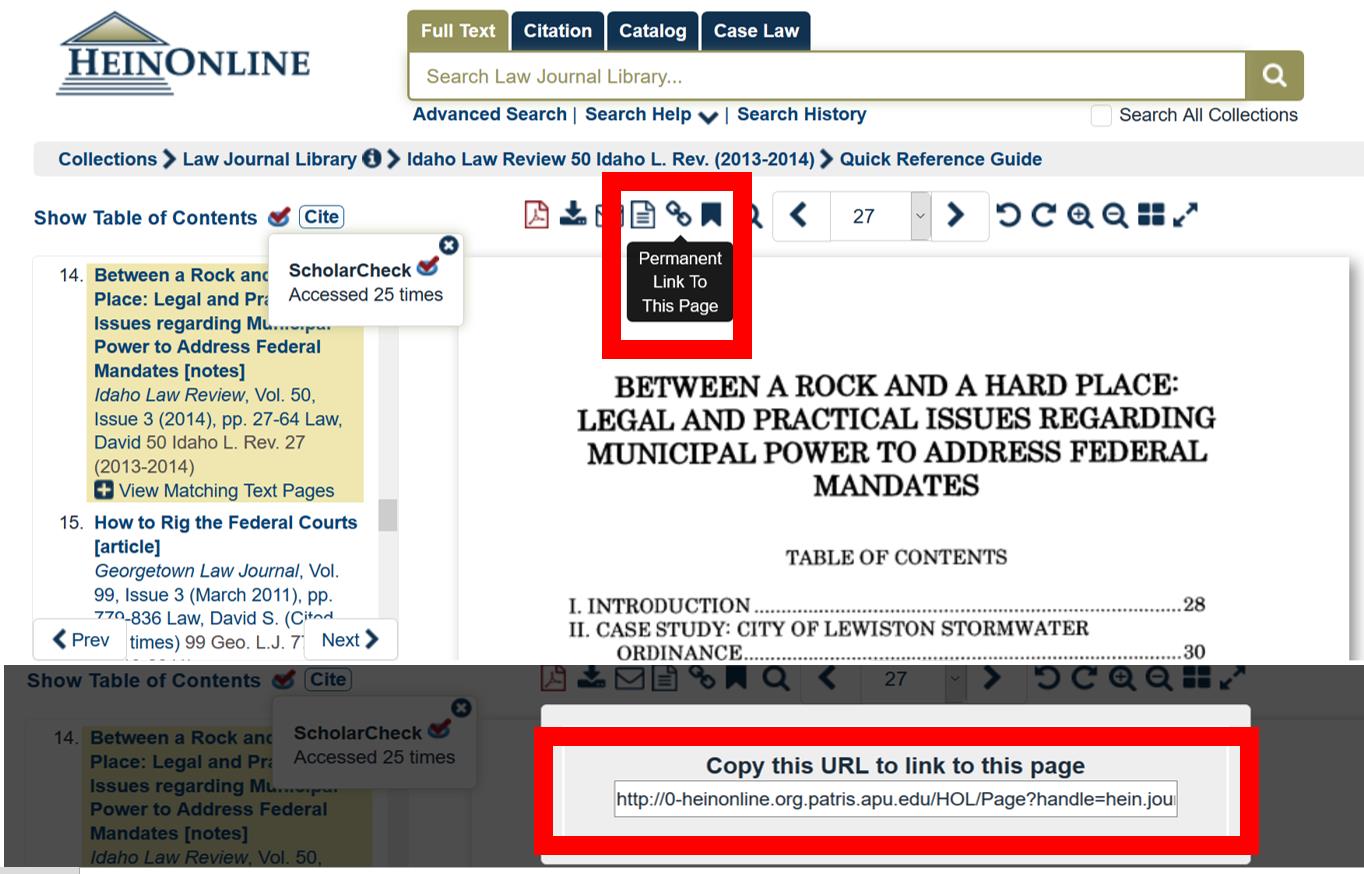The image size is (1364, 874).
Task: Rotate the page clockwise
Action: point(1043,215)
